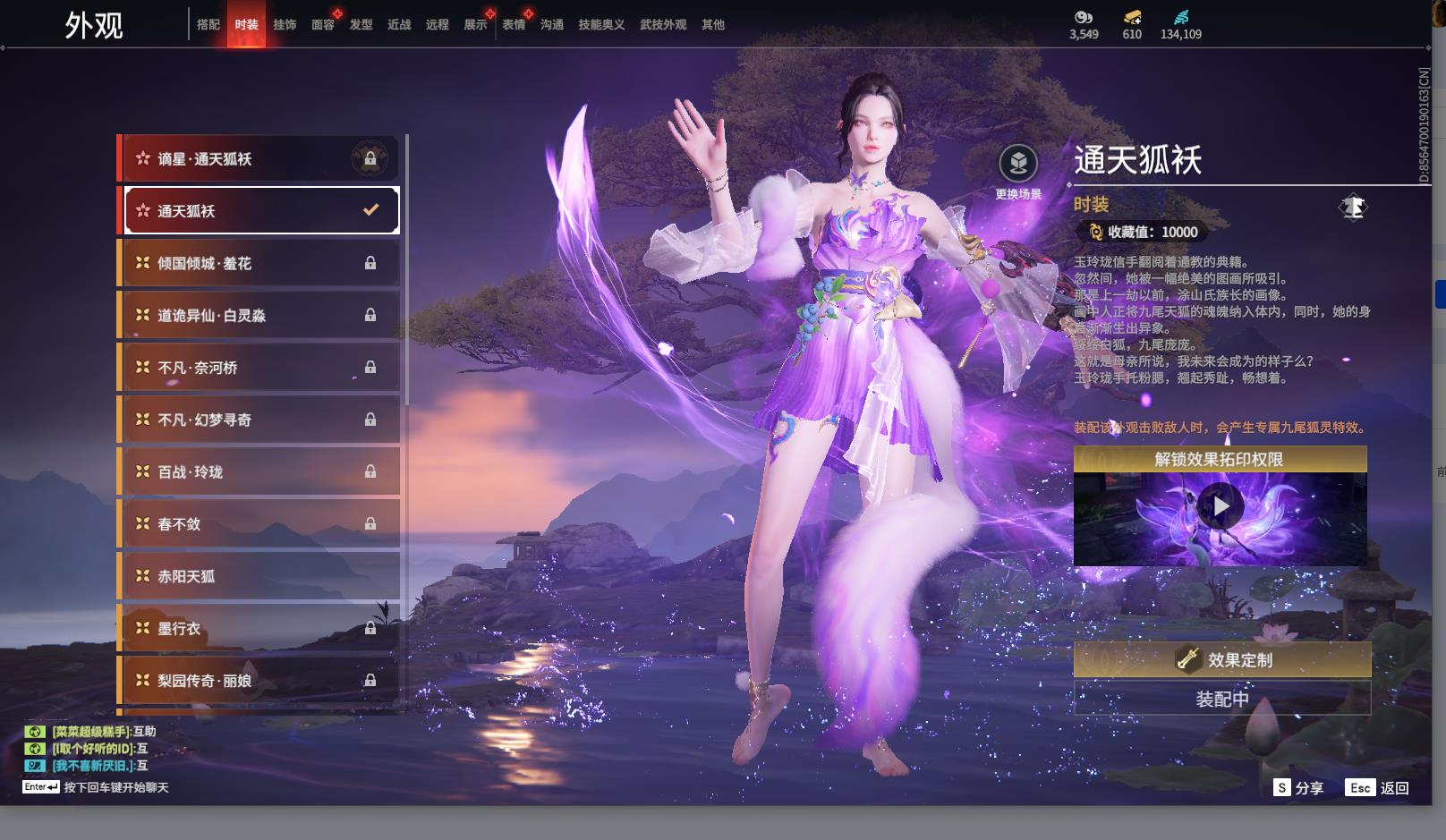Screen dimensions: 1446x840
Task: Choose the 百战·玲珑 outfit
Action: click(259, 471)
